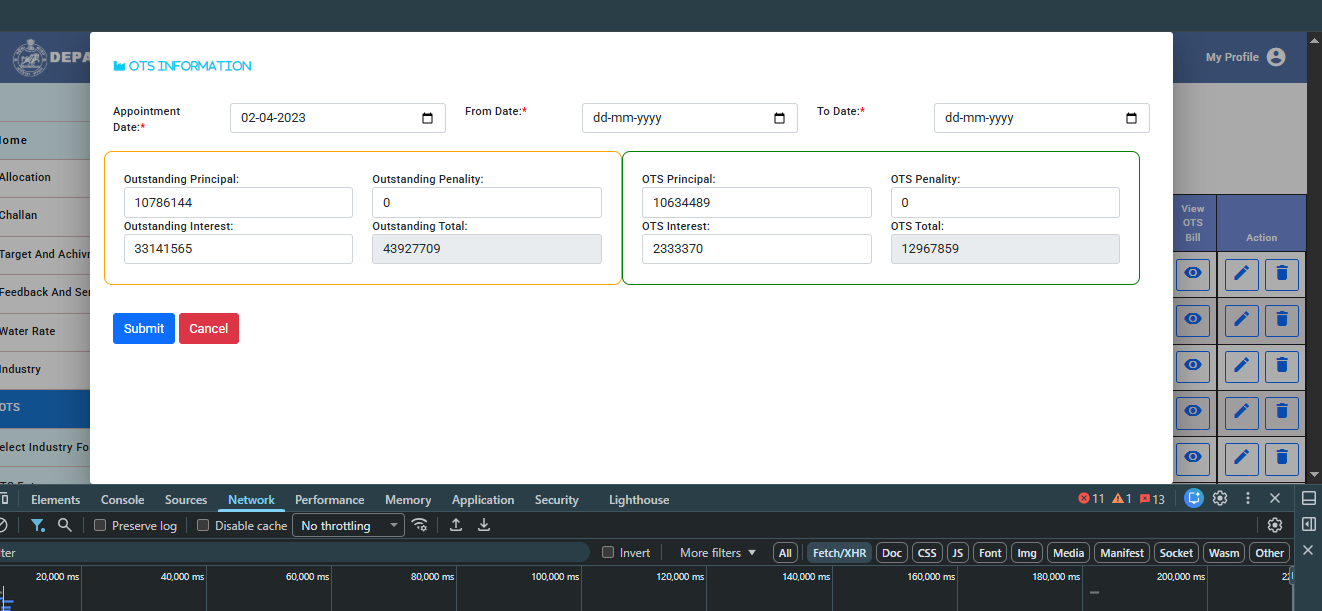Click the export HAR download icon
The image size is (1322, 611).
[x=484, y=525]
